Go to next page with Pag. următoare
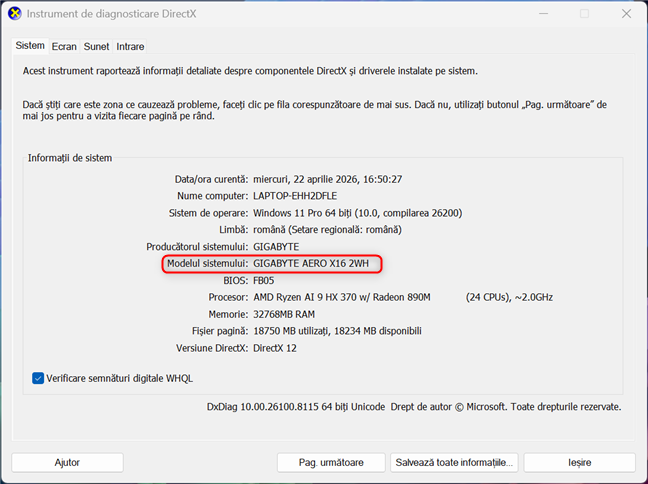This screenshot has width=648, height=484. pyautogui.click(x=331, y=462)
